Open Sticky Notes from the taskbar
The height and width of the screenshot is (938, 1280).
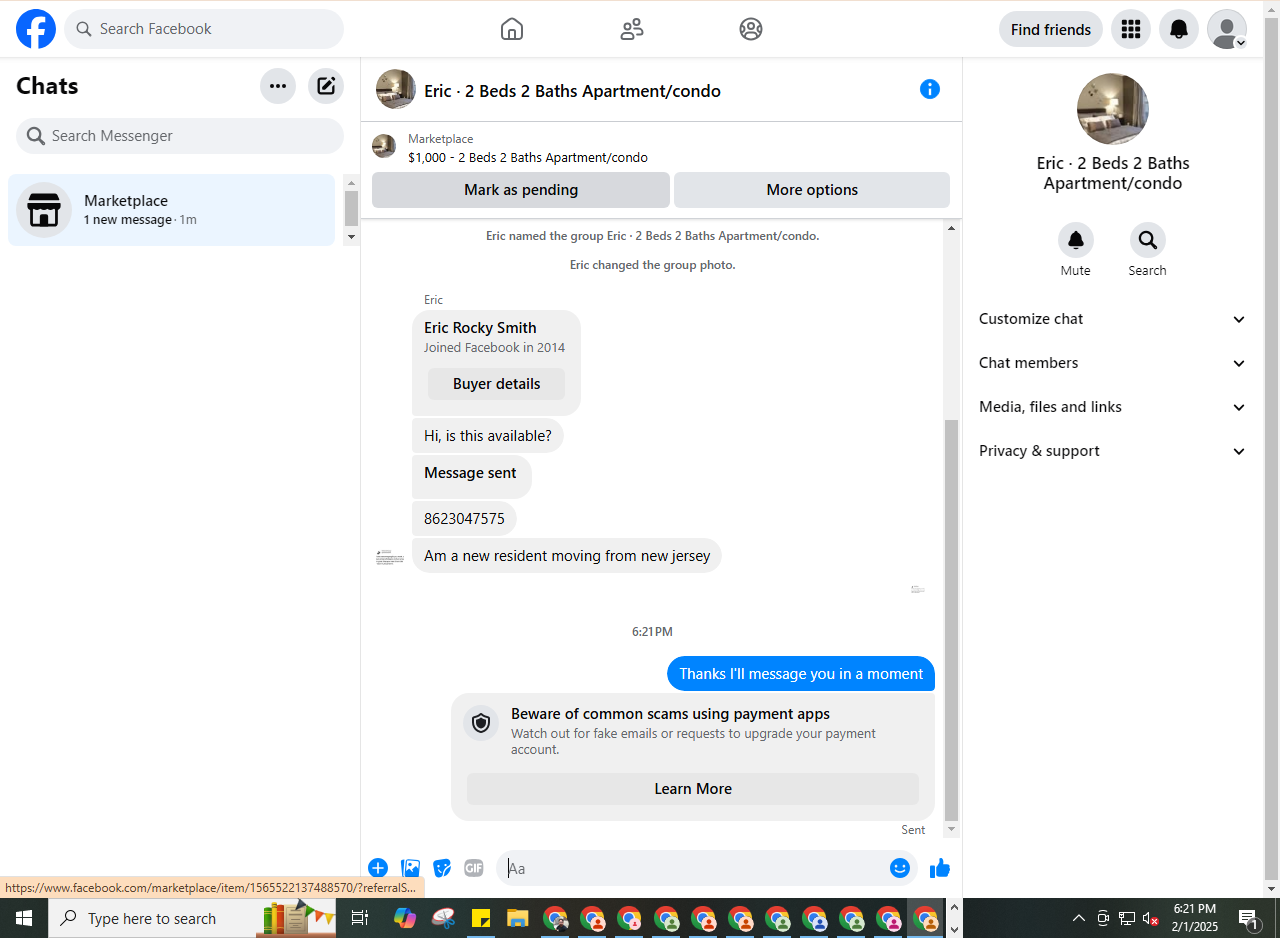point(480,918)
